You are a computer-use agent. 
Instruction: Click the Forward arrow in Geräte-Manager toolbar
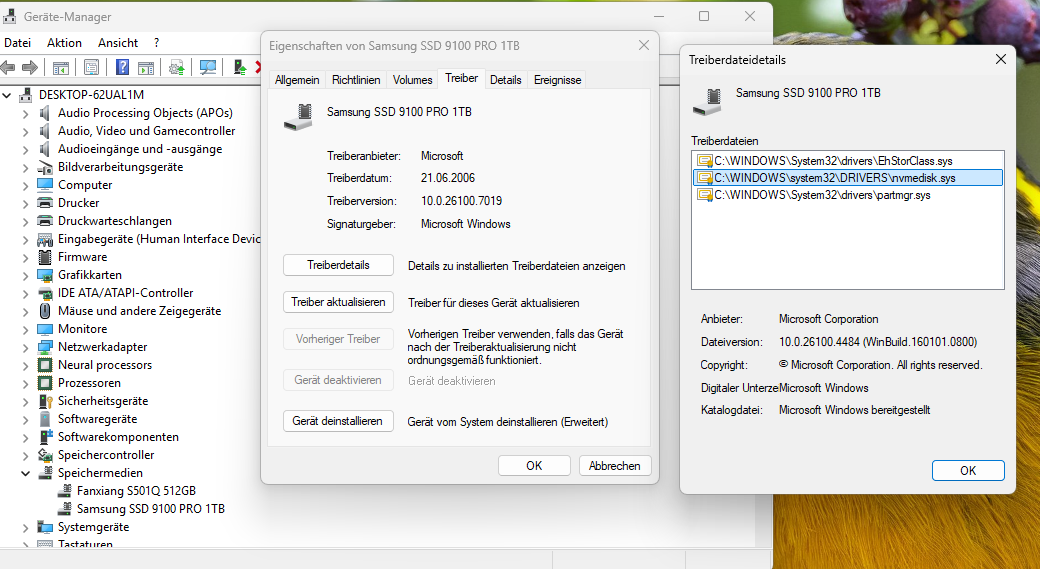click(x=30, y=67)
